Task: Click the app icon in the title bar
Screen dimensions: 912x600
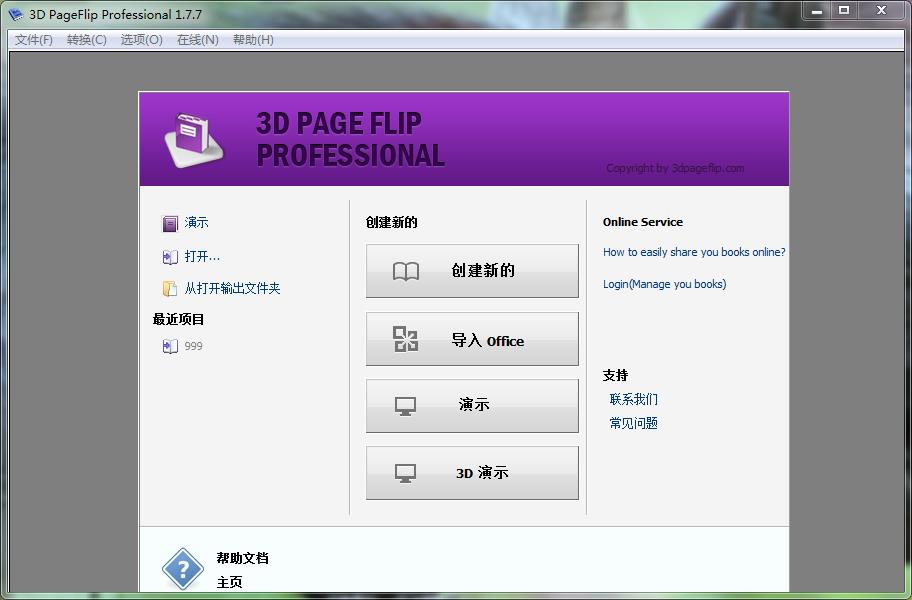Action: click(x=16, y=14)
